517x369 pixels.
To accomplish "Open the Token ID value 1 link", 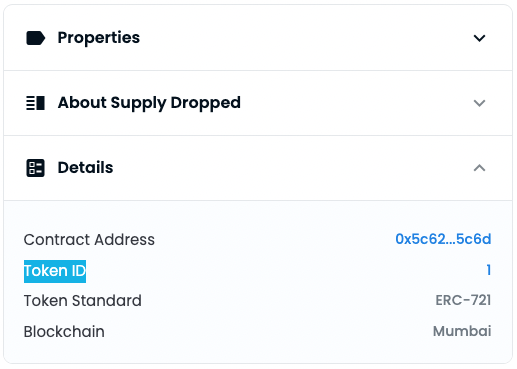I will 489,270.
